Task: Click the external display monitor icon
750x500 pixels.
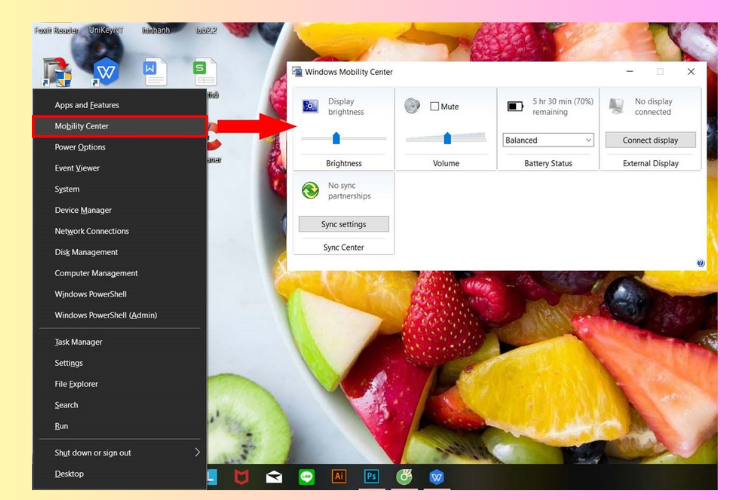Action: (616, 106)
